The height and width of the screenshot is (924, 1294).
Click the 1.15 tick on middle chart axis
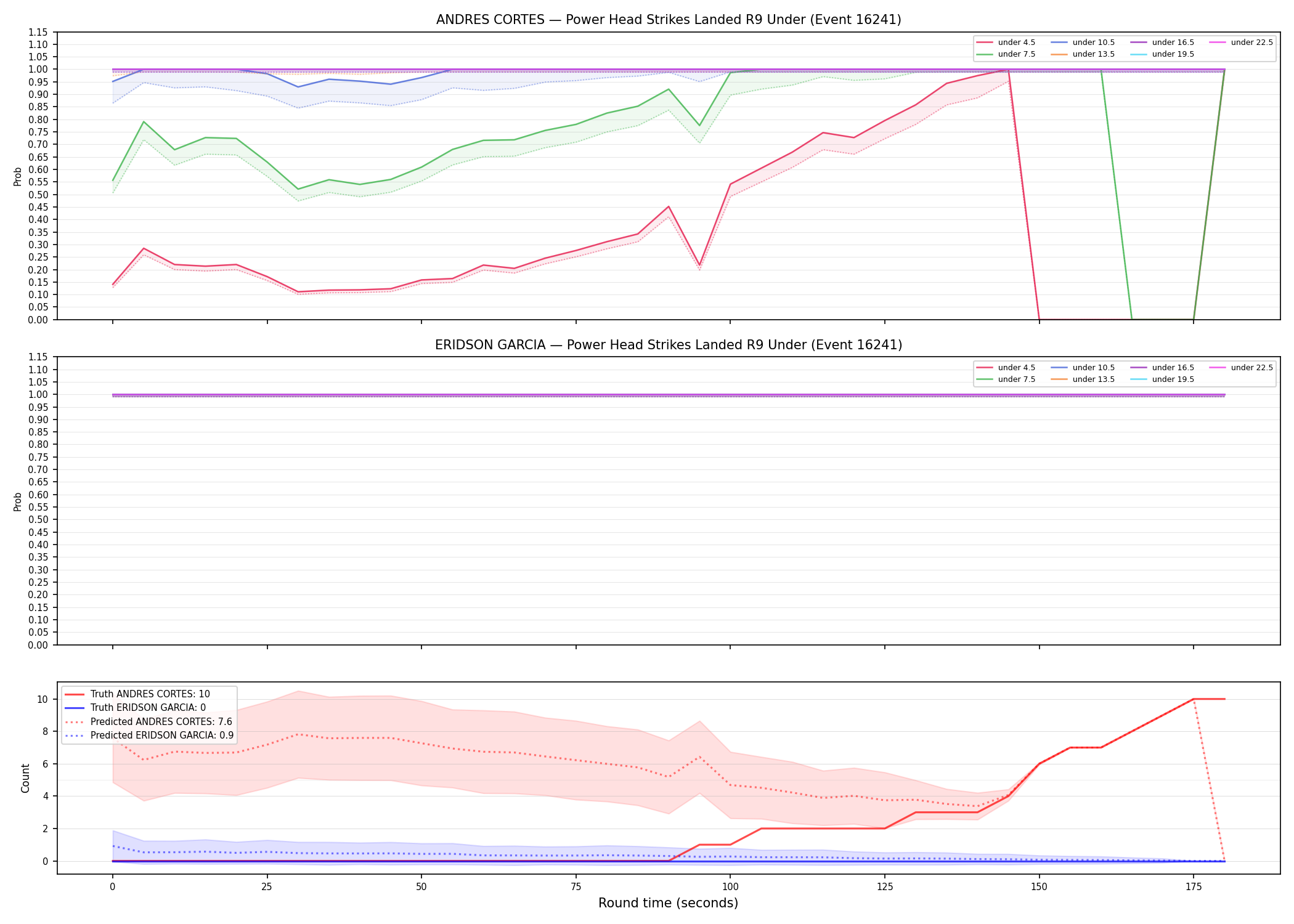tap(38, 357)
